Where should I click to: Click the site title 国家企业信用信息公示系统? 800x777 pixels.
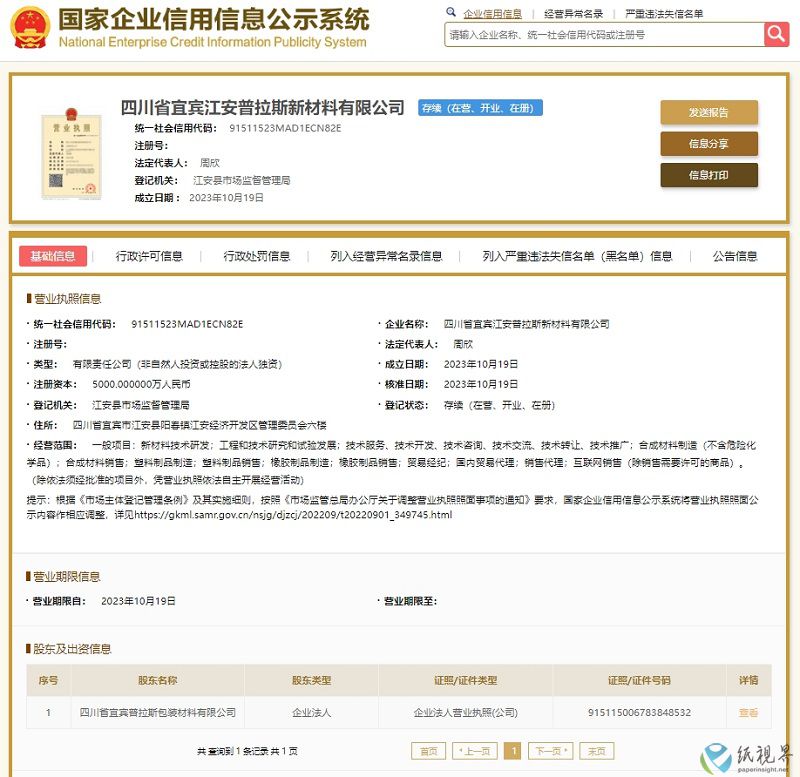tap(214, 19)
